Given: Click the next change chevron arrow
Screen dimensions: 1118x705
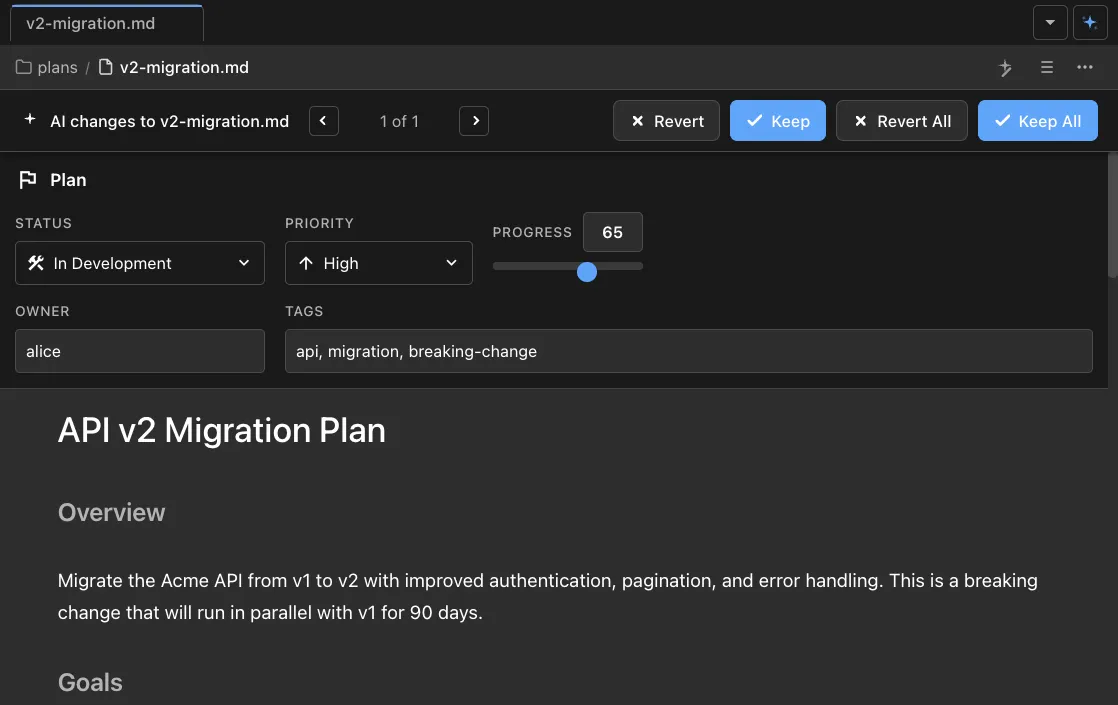Looking at the screenshot, I should 474,120.
